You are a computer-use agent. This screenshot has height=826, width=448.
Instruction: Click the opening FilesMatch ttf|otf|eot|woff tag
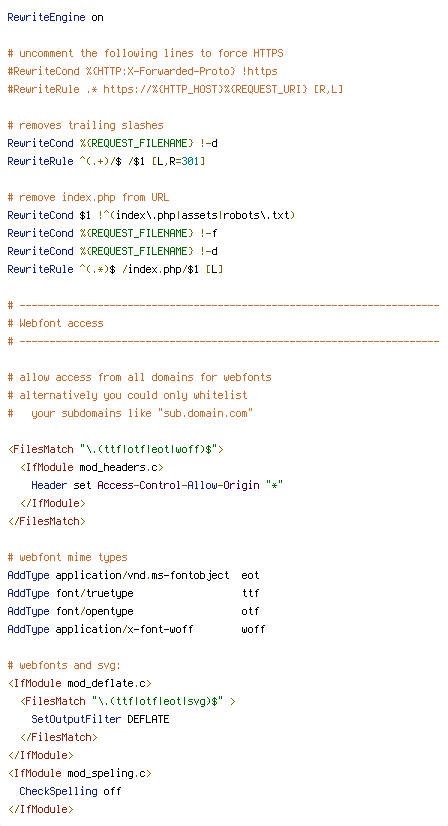click(116, 449)
